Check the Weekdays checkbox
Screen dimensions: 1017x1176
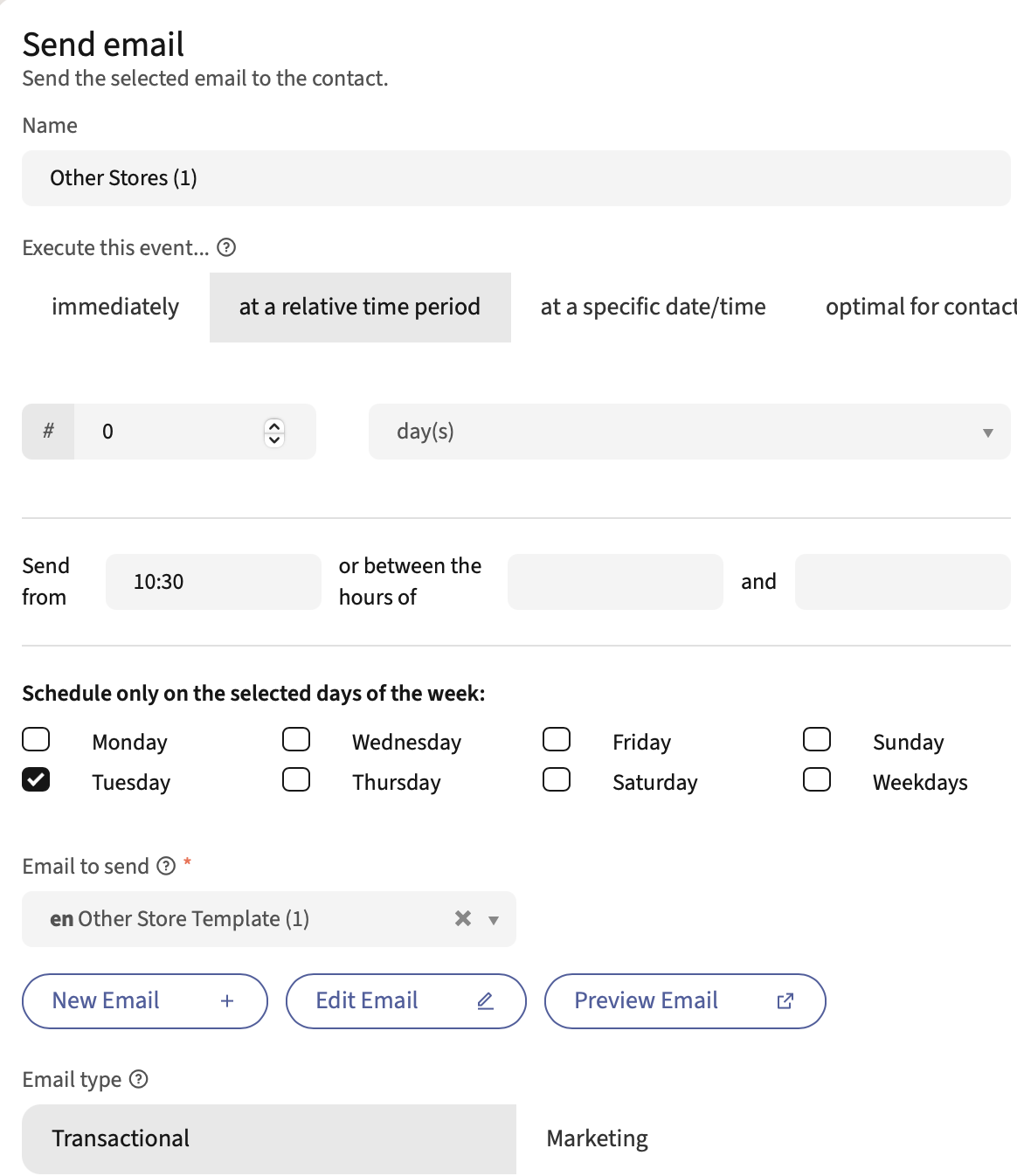817,779
